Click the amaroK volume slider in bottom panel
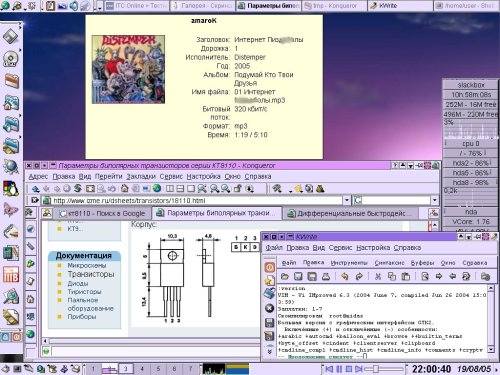500x375 pixels. (x=384, y=369)
